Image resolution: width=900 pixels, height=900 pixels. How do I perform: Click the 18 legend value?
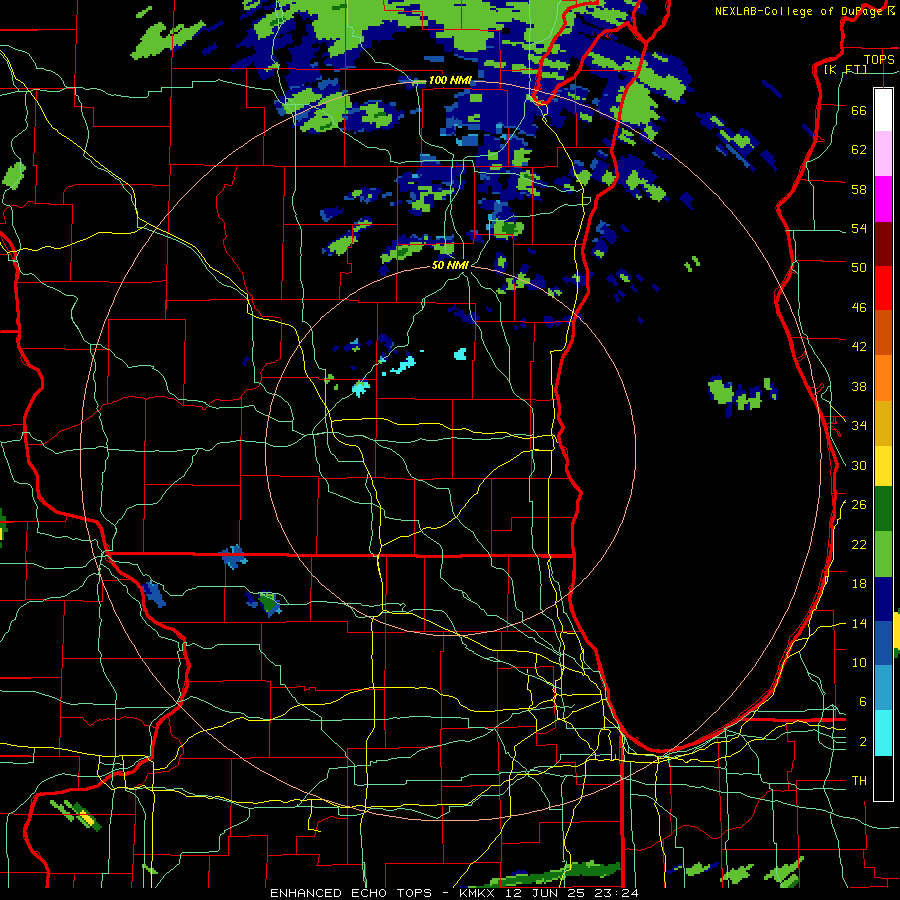[x=859, y=584]
